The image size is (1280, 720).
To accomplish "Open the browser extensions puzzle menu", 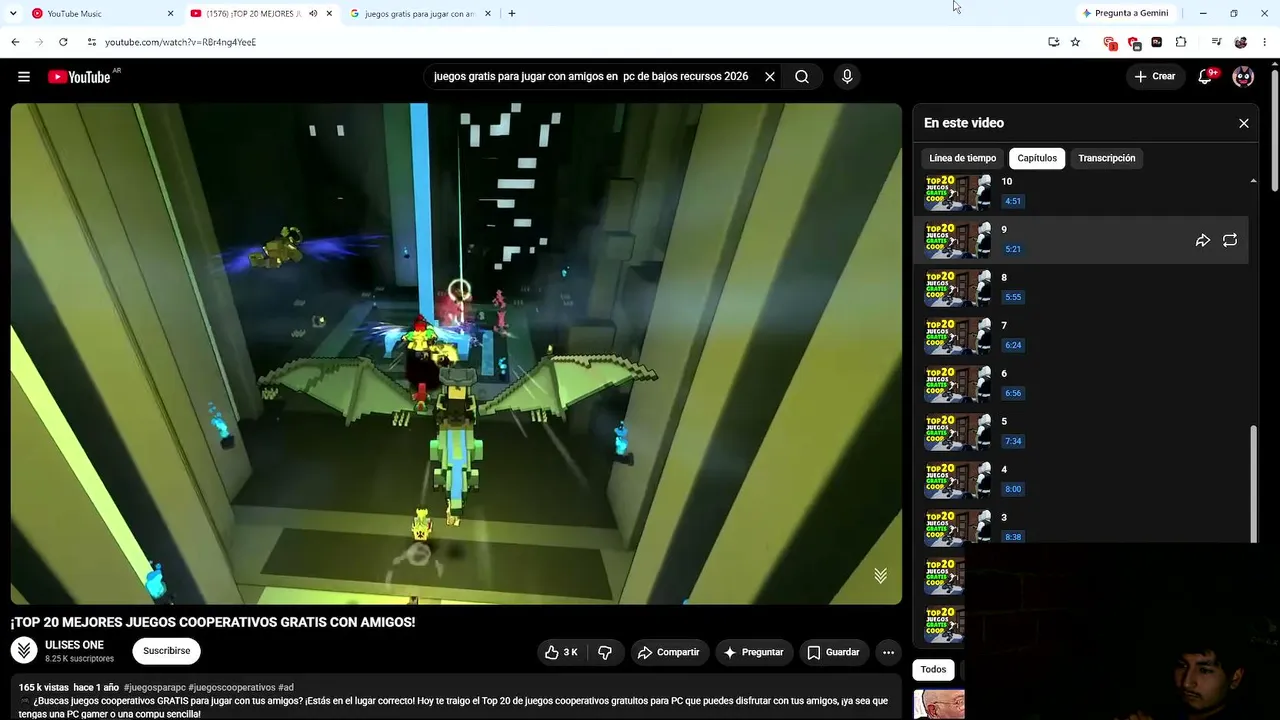I will pyautogui.click(x=1181, y=42).
